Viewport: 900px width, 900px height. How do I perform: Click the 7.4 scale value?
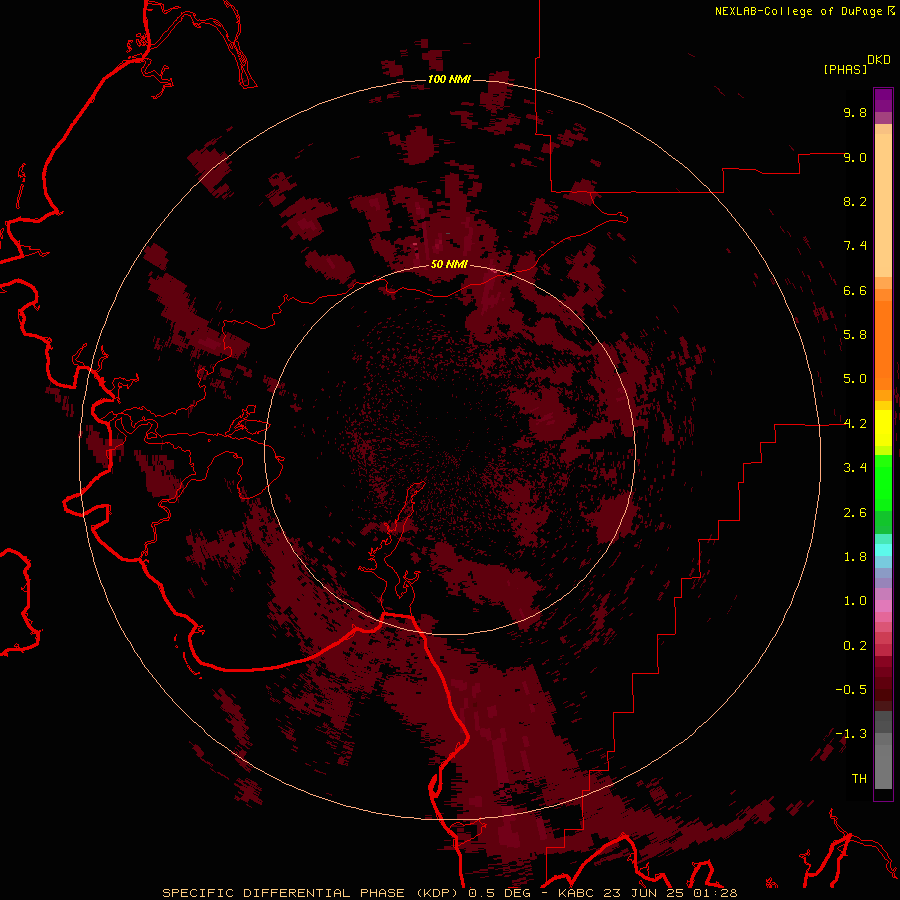[855, 246]
